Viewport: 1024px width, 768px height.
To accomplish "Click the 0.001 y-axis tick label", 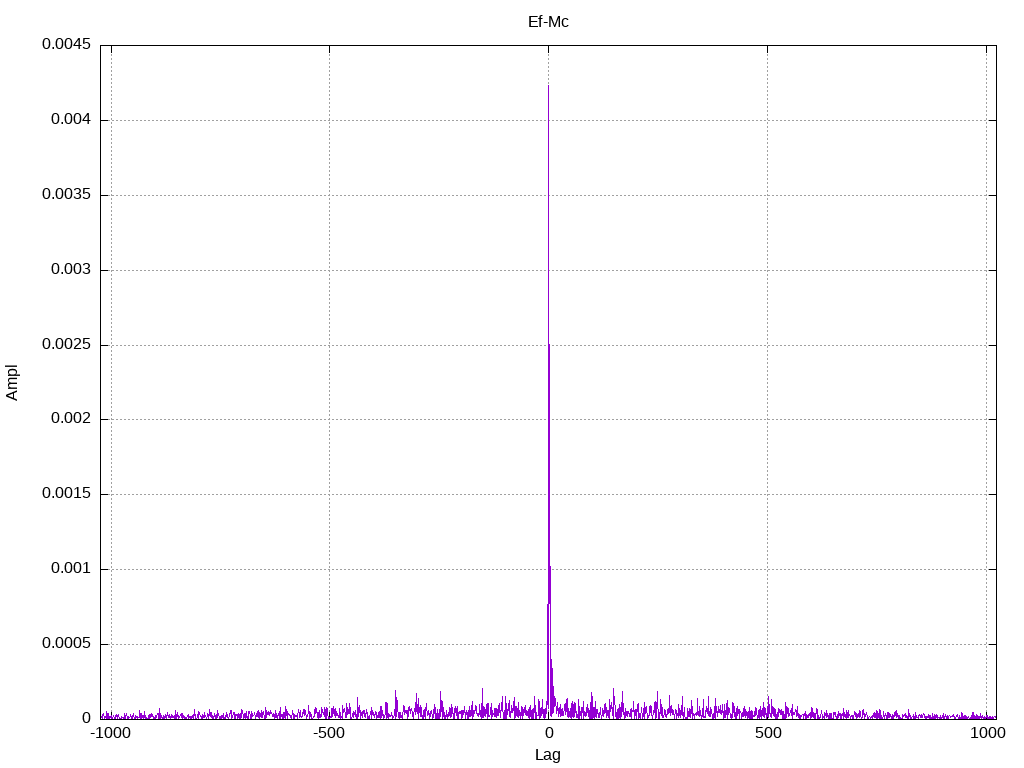I will 71,568.
